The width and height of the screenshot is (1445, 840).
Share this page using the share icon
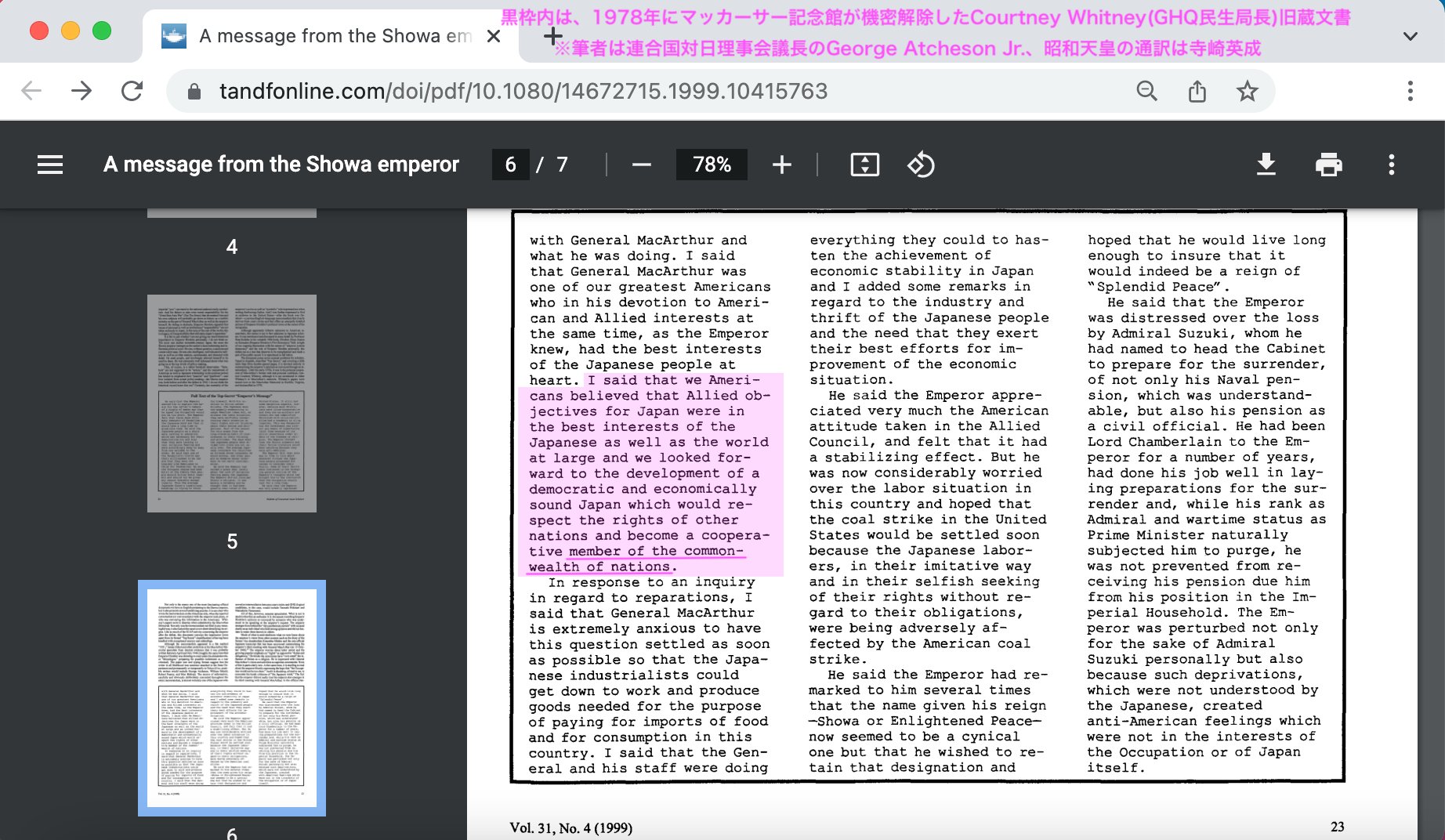(x=1197, y=91)
